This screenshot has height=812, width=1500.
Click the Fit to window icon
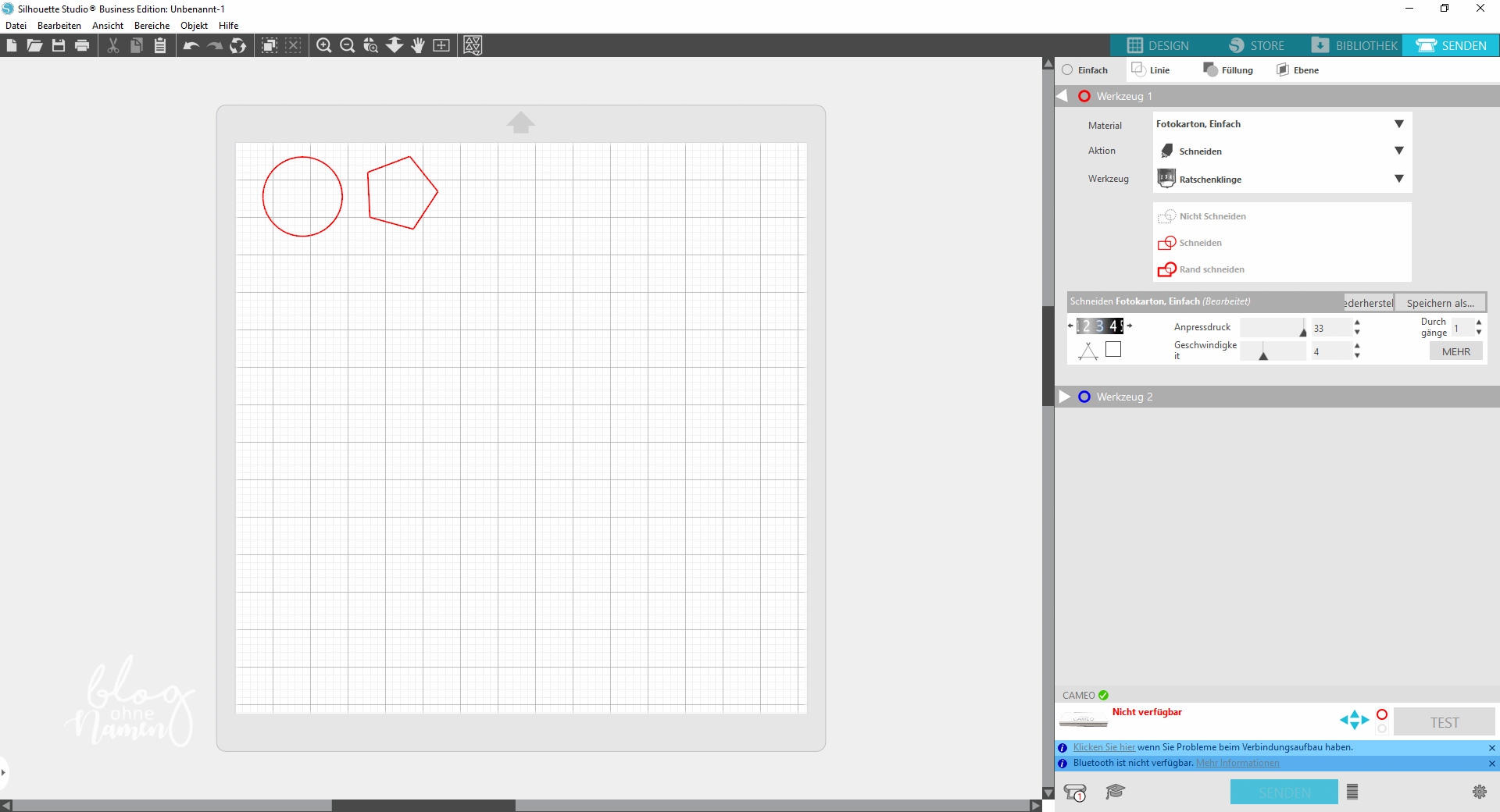[x=441, y=45]
